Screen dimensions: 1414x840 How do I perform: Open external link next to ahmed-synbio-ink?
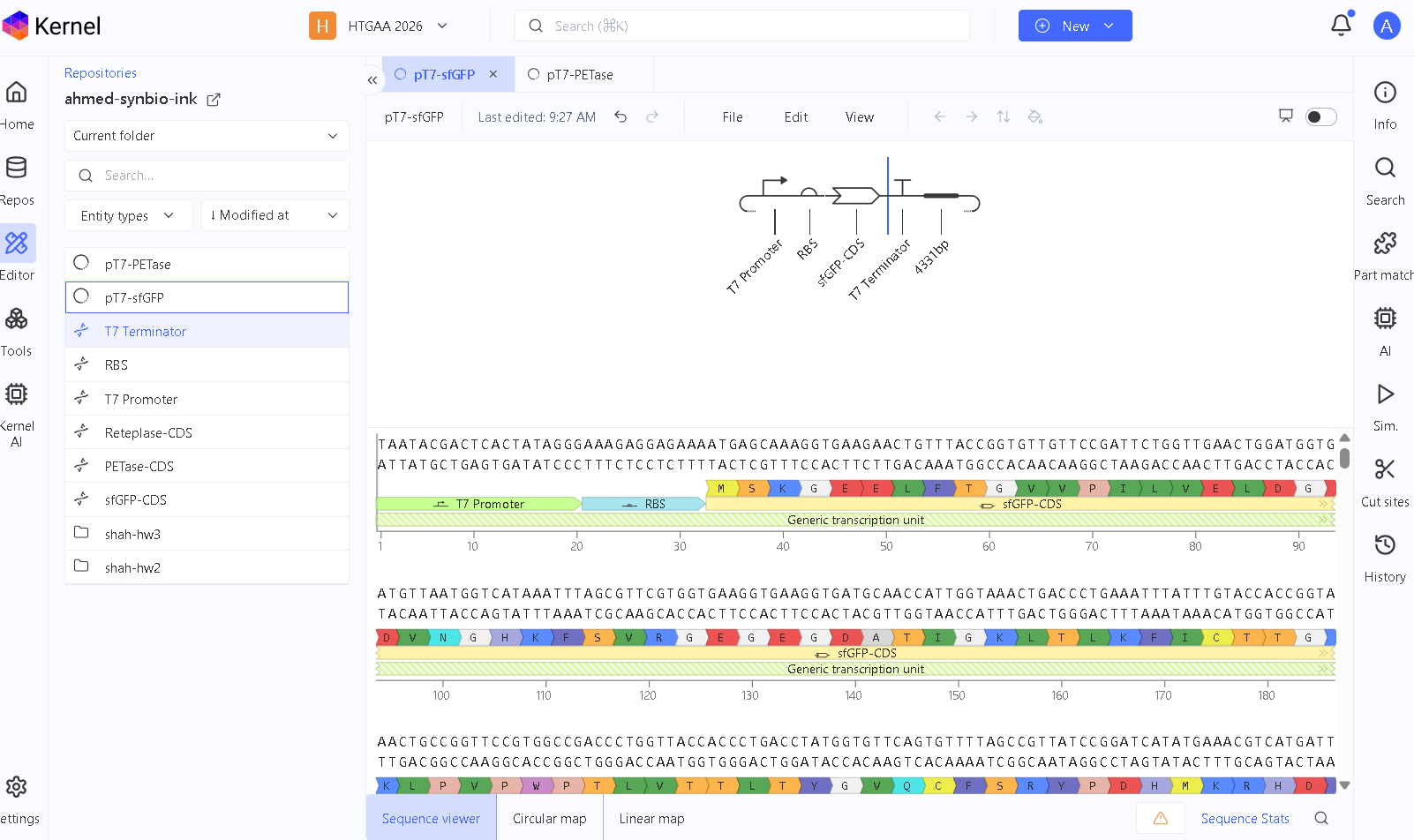pyautogui.click(x=214, y=100)
